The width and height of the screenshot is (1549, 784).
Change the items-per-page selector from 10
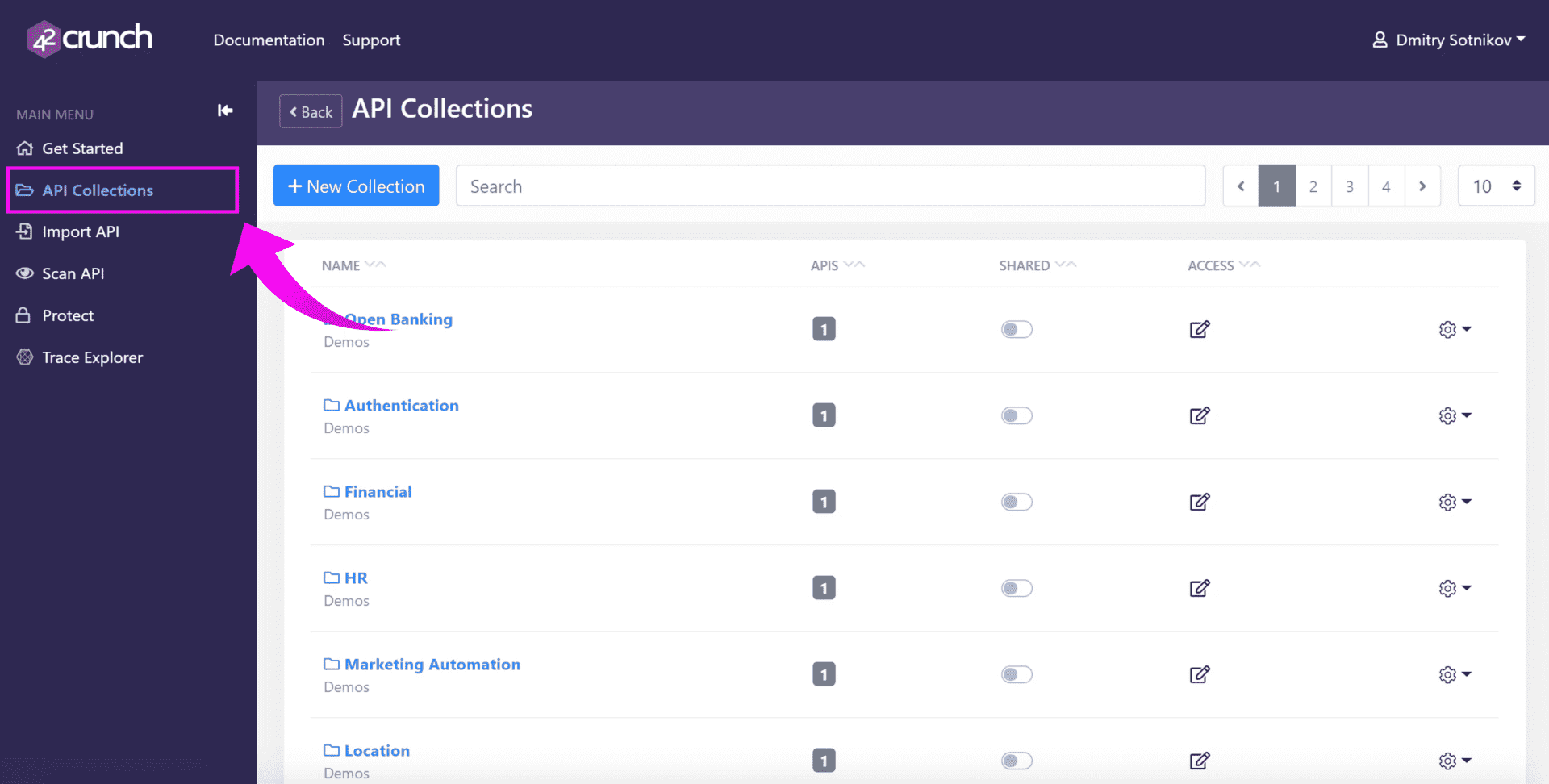click(1495, 186)
